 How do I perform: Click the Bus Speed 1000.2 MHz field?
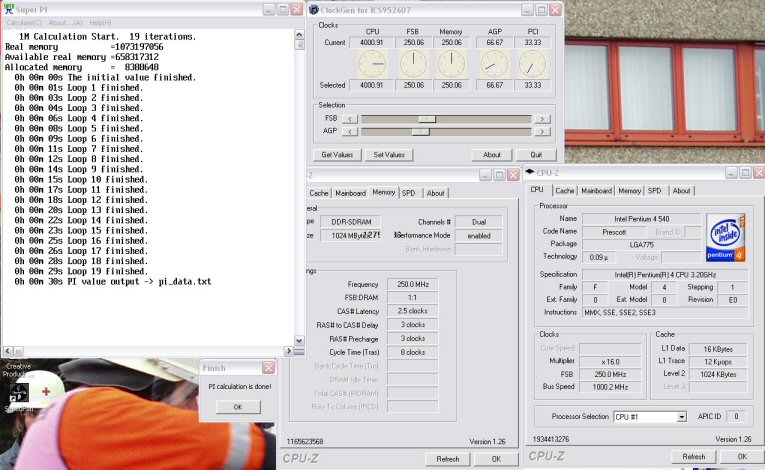point(610,387)
